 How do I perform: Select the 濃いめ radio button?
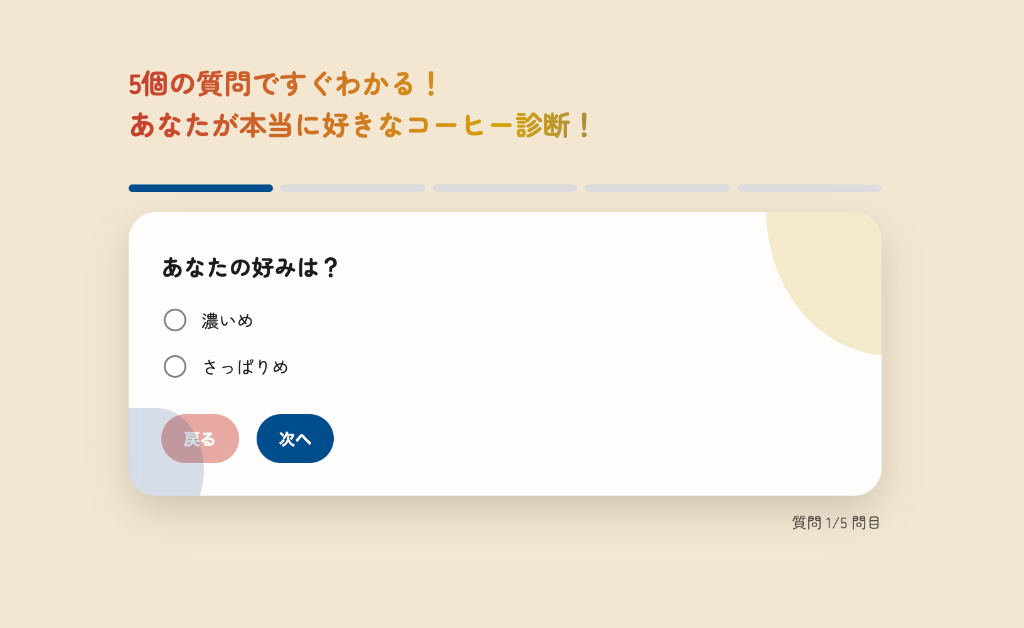coord(175,320)
